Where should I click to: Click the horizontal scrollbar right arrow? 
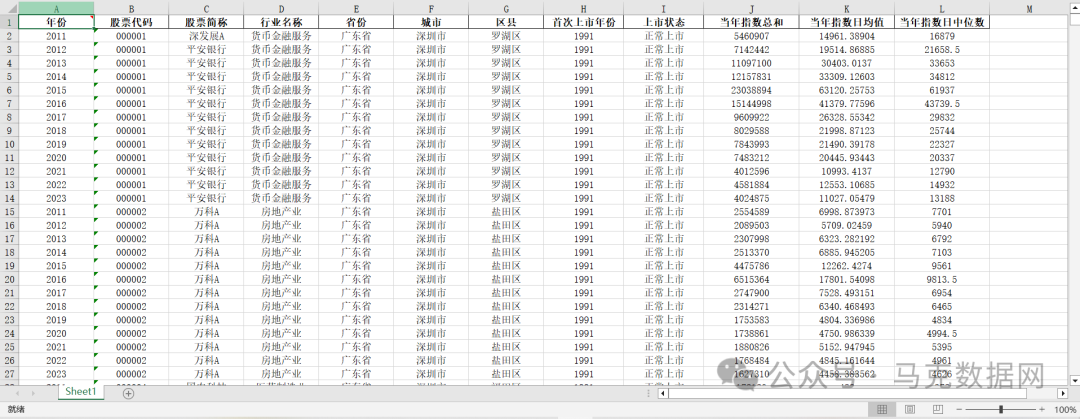pos(1063,393)
